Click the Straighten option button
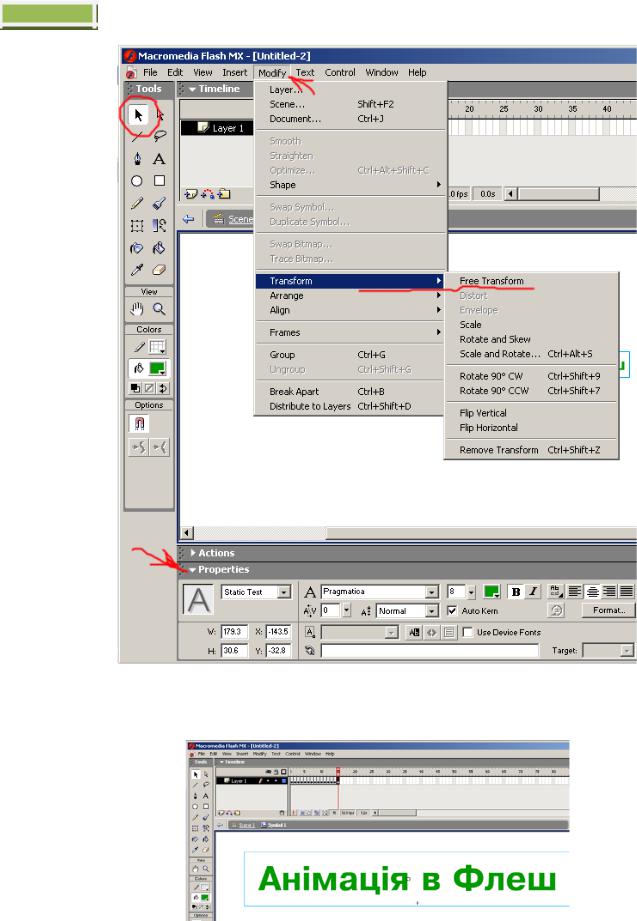This screenshot has width=637, height=921. click(x=160, y=448)
